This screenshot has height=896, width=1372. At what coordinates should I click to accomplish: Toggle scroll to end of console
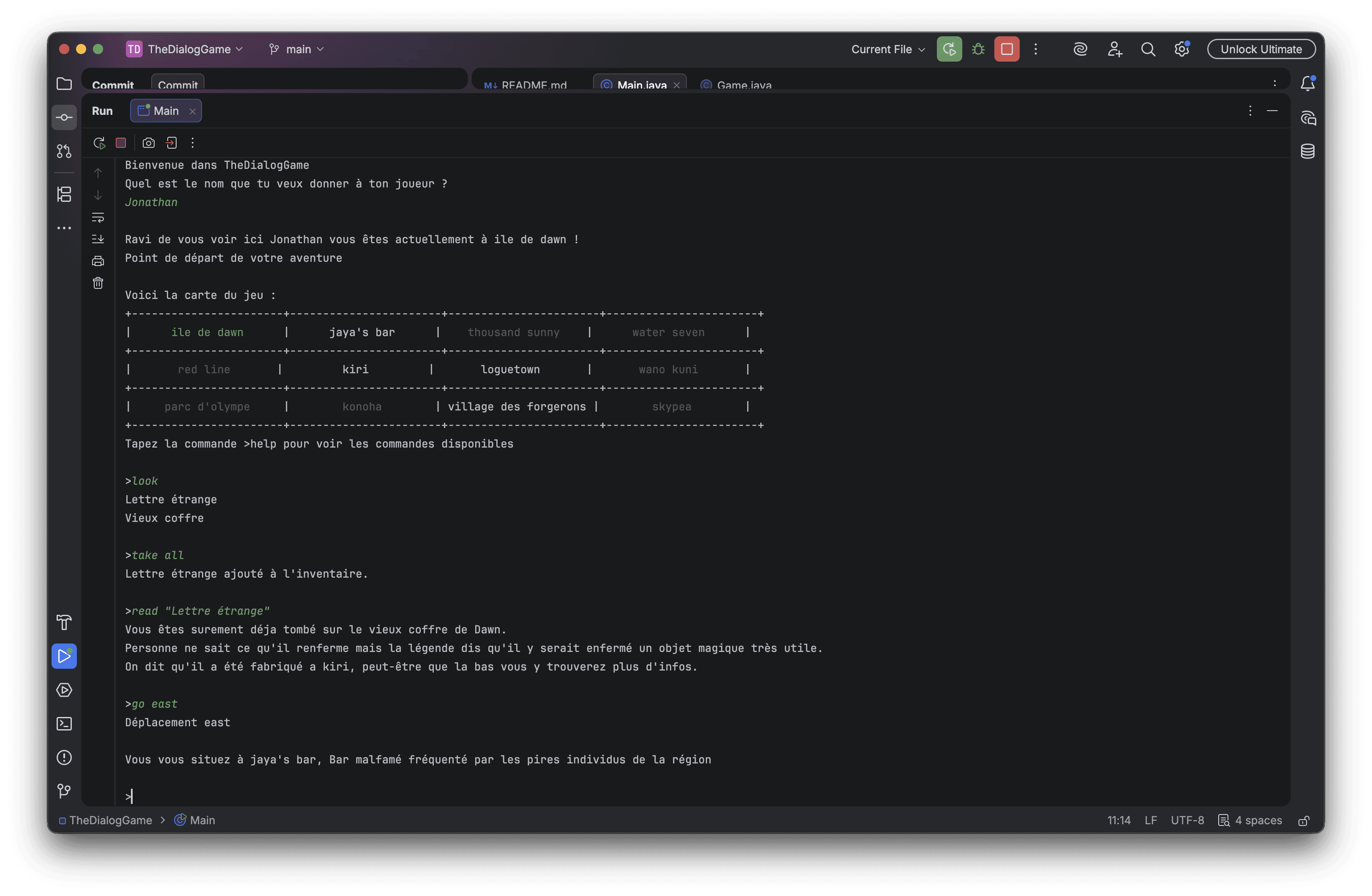(98, 239)
